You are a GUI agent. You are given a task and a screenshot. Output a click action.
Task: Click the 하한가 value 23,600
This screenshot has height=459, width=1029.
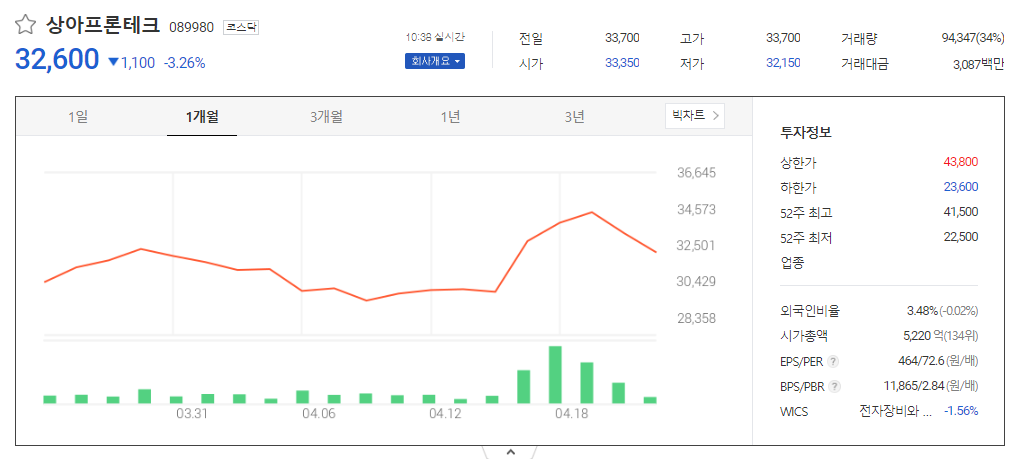[x=961, y=187]
